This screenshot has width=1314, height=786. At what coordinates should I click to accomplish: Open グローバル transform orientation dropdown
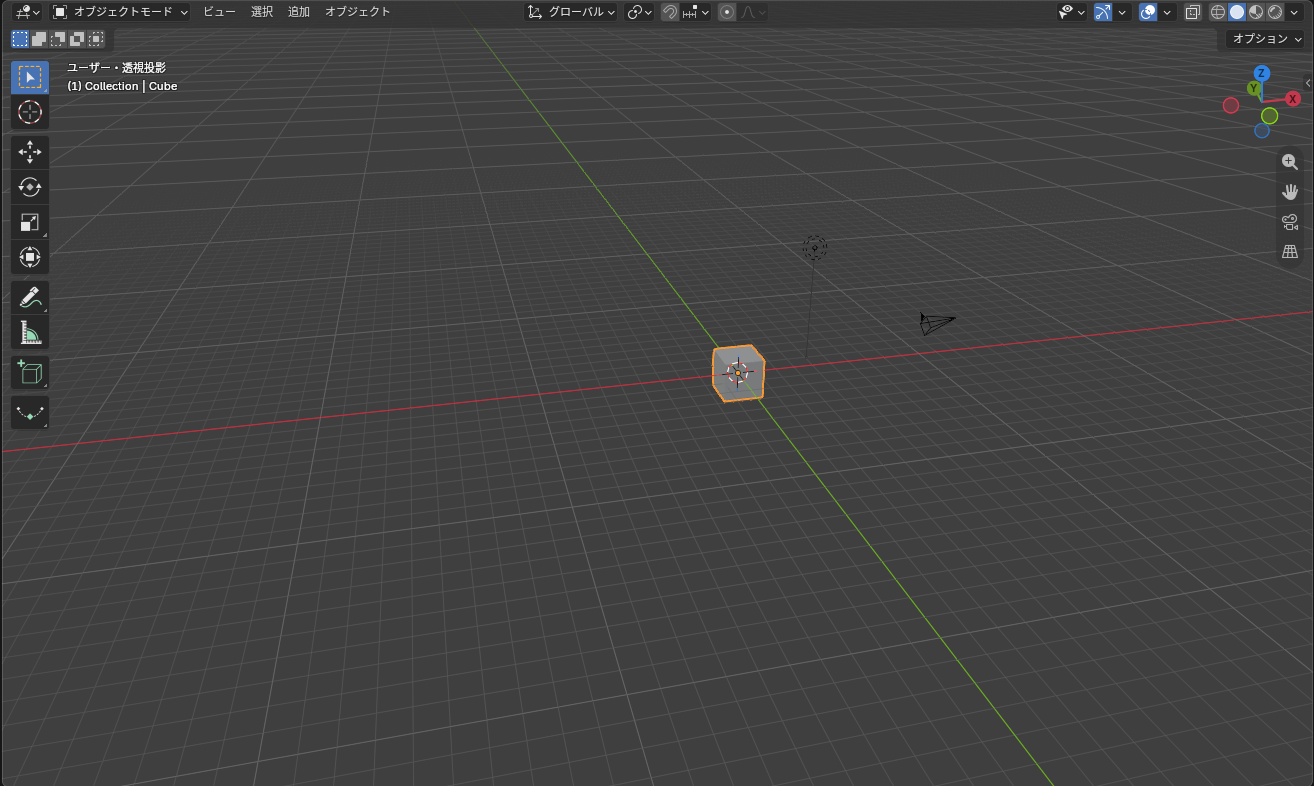pyautogui.click(x=572, y=12)
